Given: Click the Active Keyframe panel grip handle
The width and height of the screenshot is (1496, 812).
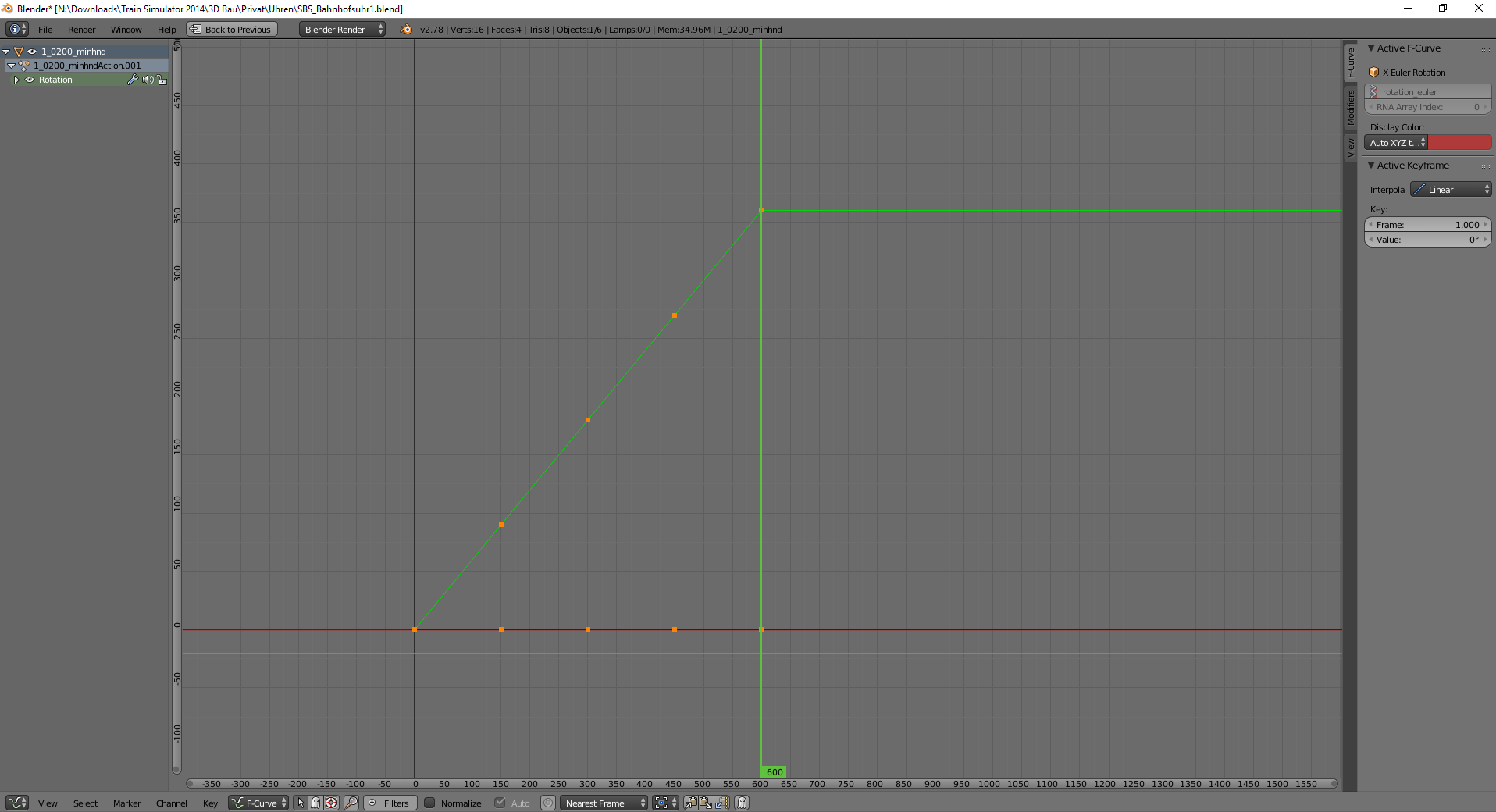Looking at the screenshot, I should (1485, 166).
